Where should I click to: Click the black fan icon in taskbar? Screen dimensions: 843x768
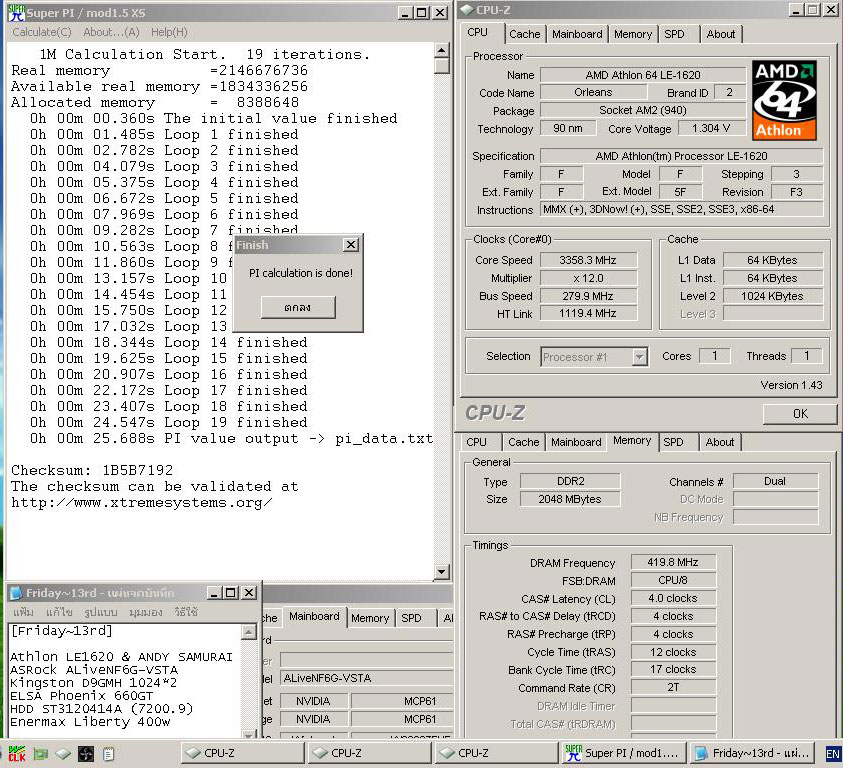[x=86, y=754]
